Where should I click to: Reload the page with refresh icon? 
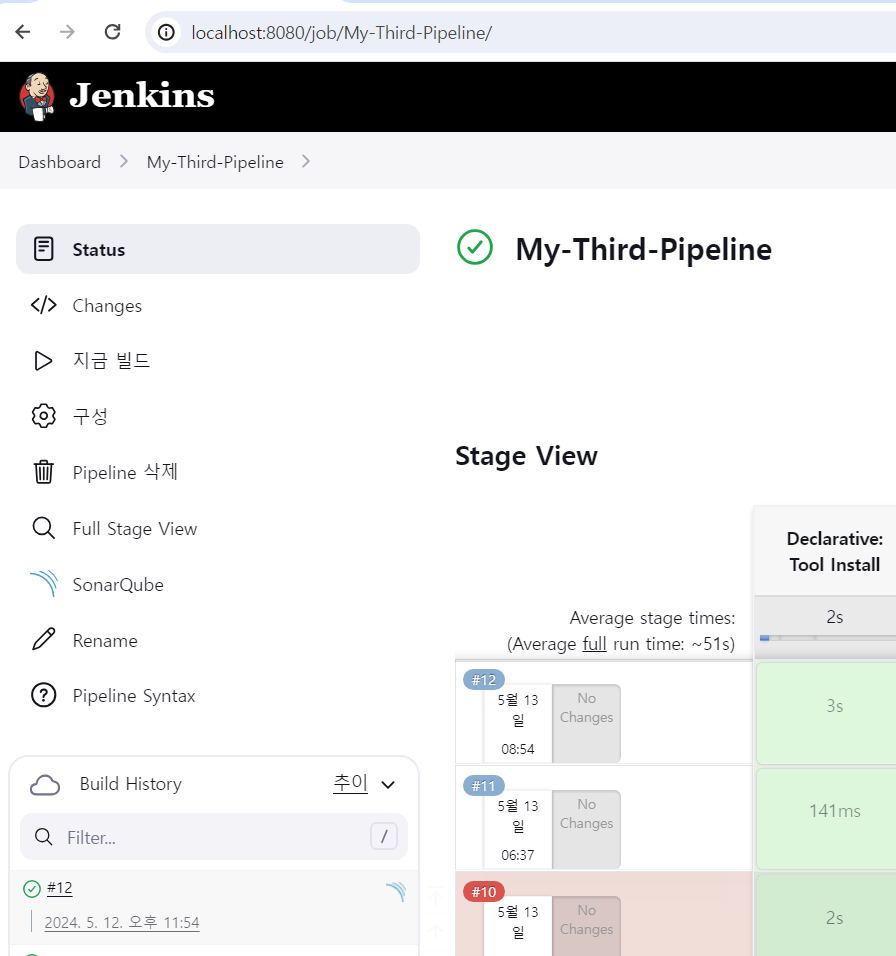pyautogui.click(x=112, y=32)
